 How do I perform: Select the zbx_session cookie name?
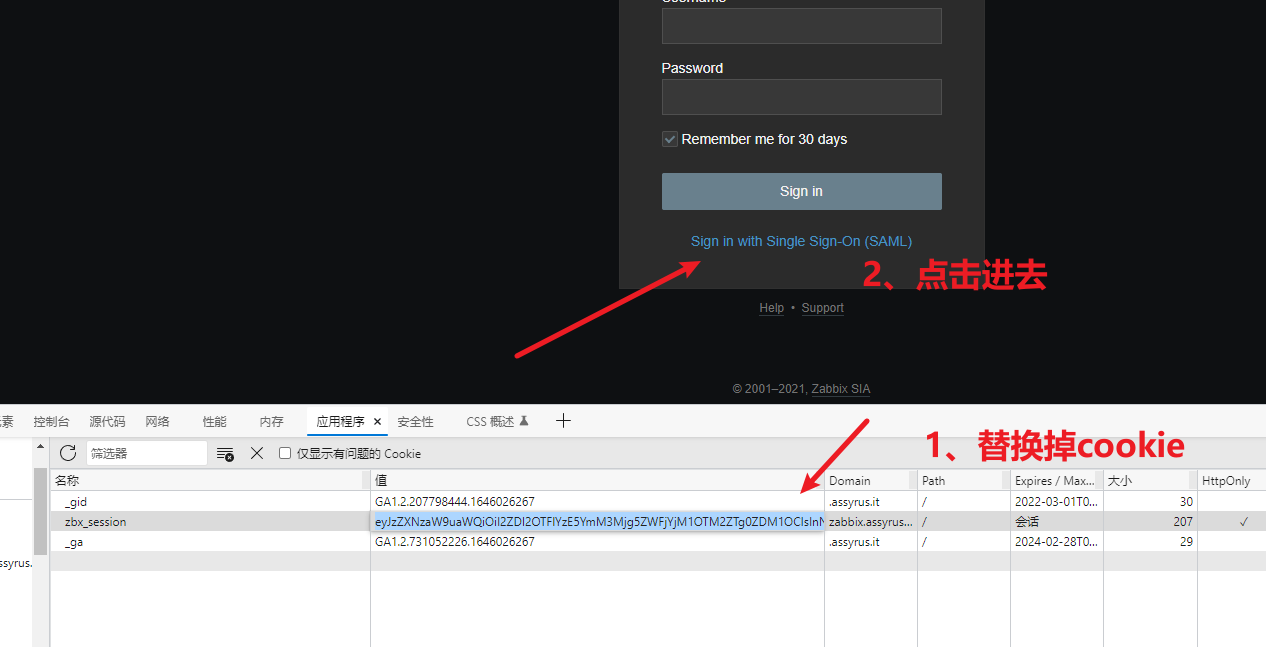coord(96,522)
